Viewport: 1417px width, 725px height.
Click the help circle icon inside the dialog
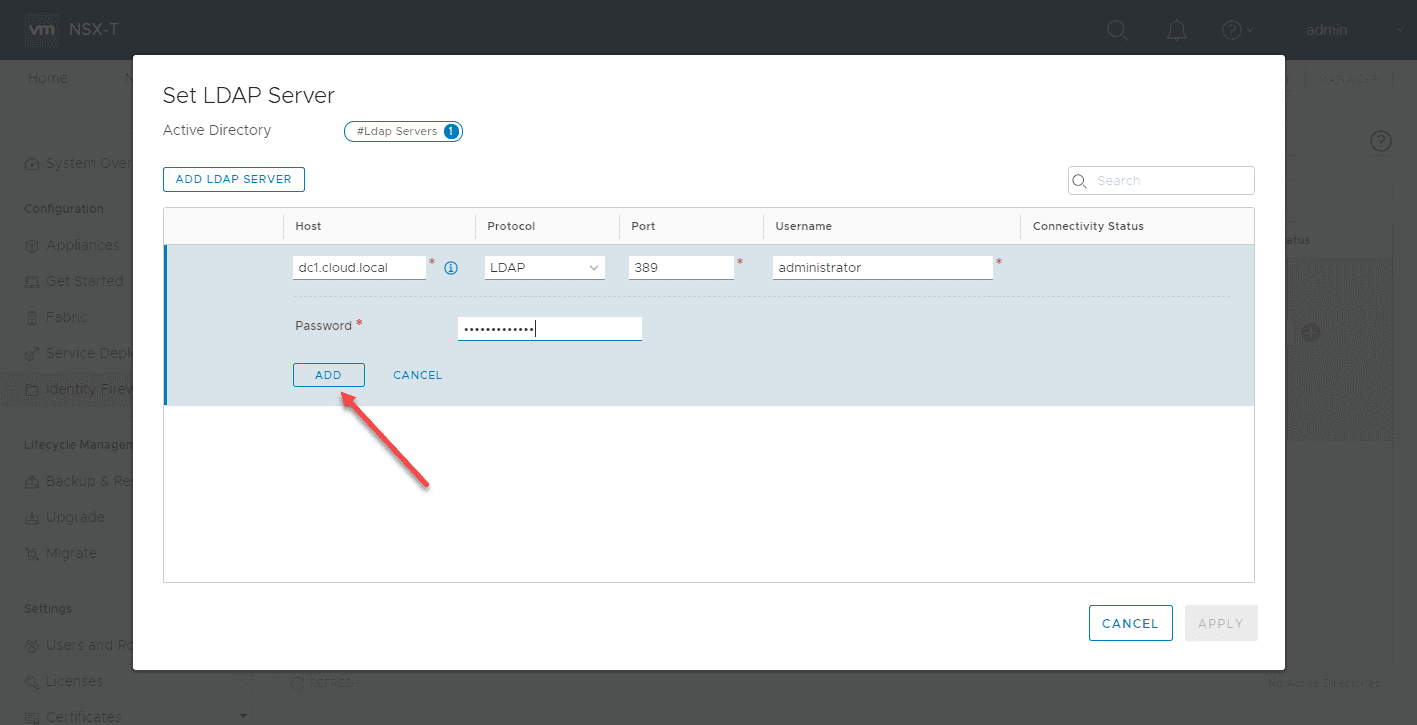click(x=1380, y=141)
